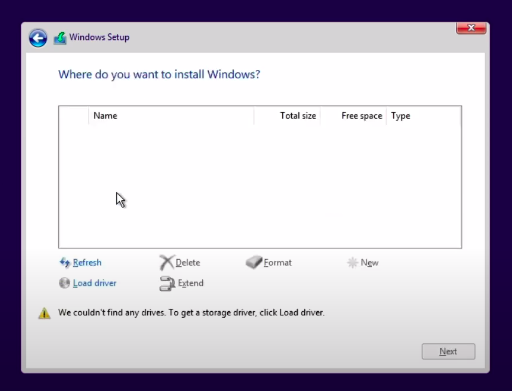Viewport: 512px width, 391px height.
Task: Click the Refresh arrows icon
Action: point(65,263)
